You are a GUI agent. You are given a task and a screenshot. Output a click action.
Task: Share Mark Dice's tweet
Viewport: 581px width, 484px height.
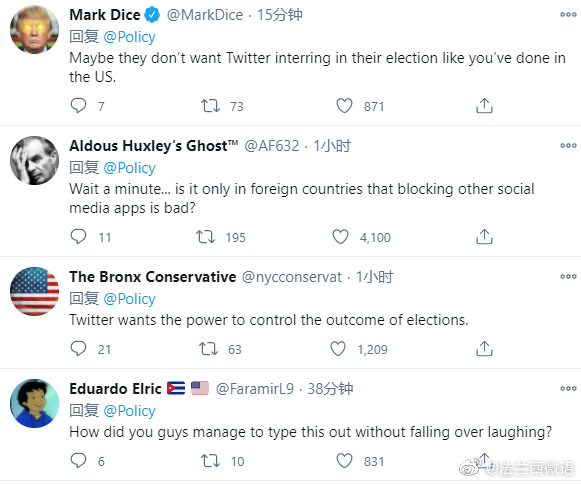tap(484, 106)
